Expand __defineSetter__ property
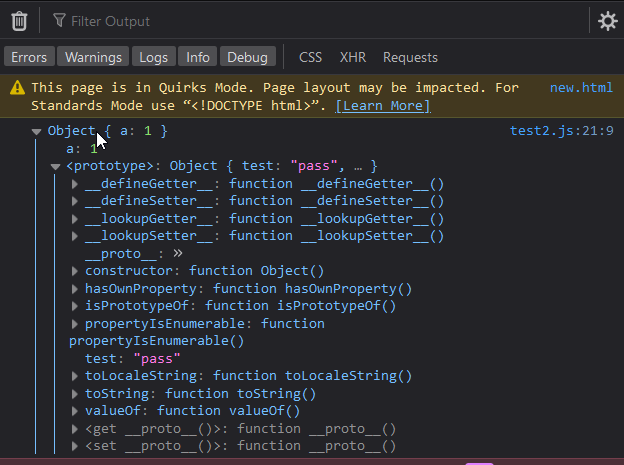Viewport: 624px width, 465px height. coord(74,201)
